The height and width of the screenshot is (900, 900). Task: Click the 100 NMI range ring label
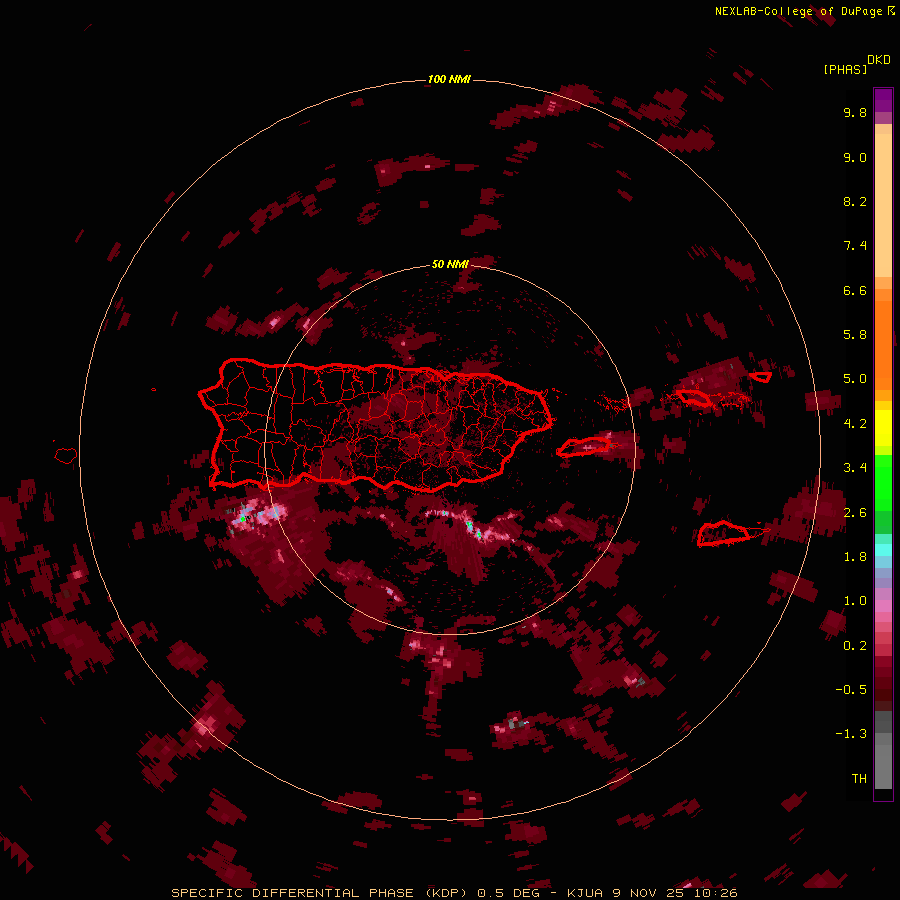point(449,79)
